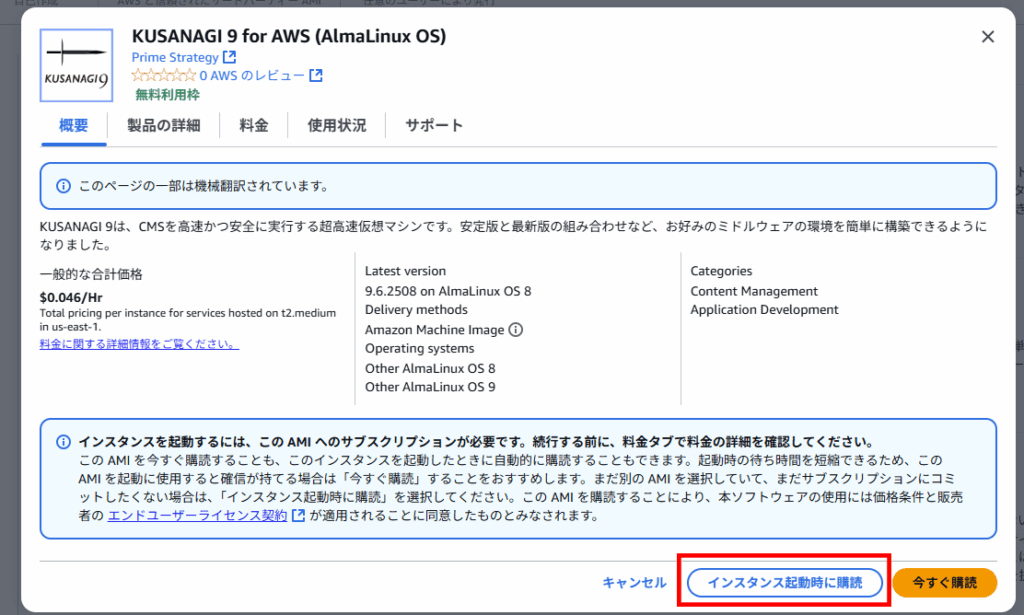Click info icon in the subscription notice box
This screenshot has height=615, width=1024.
click(x=63, y=442)
